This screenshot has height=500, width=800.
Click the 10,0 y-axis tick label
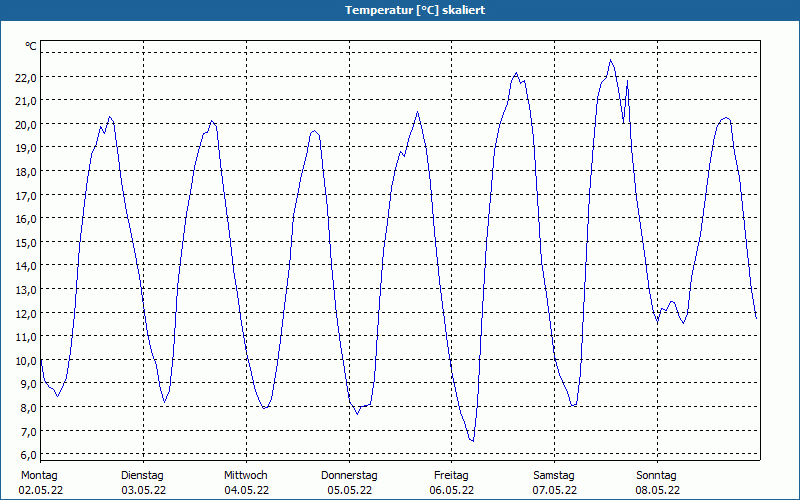(26, 360)
